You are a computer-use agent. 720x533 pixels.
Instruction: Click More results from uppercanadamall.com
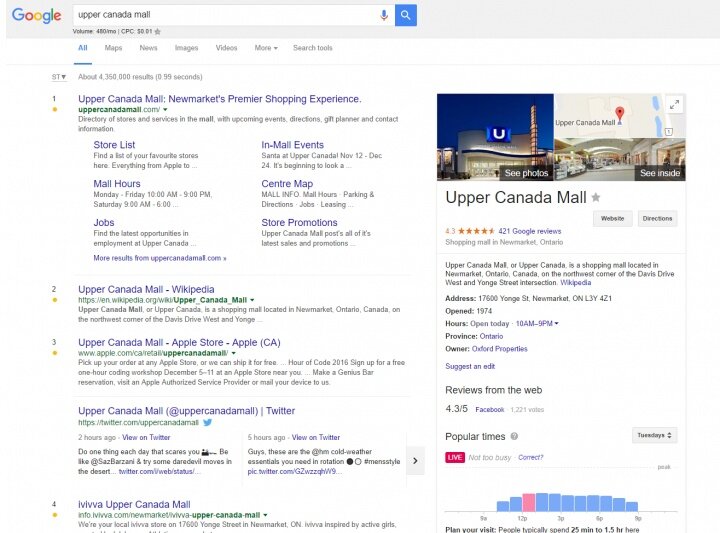[160, 258]
